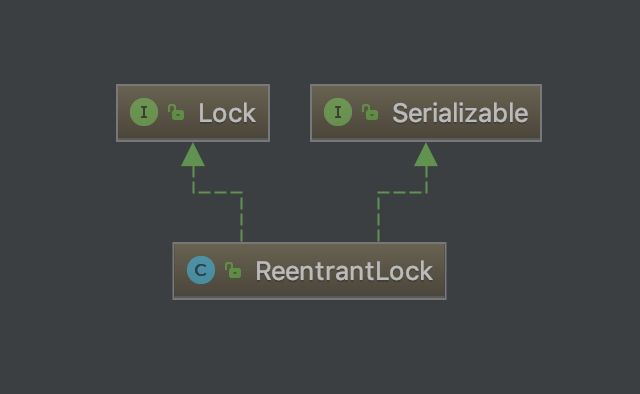Viewport: 640px width, 394px height.
Task: Select dashed segment just below Serializable's arrowhead
Action: 426,179
